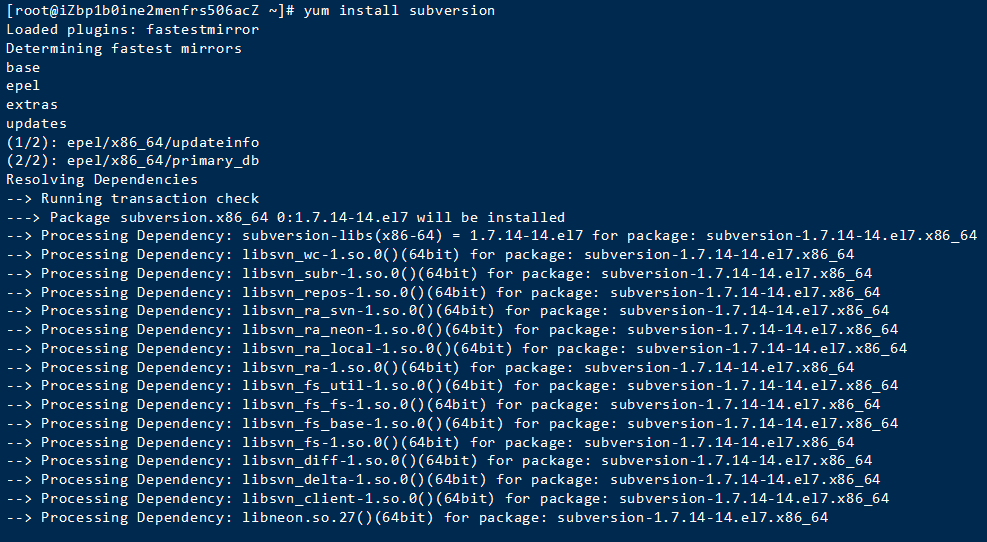Click the libsvn_repos-1.so.0 dependency line

pyautogui.click(x=443, y=292)
